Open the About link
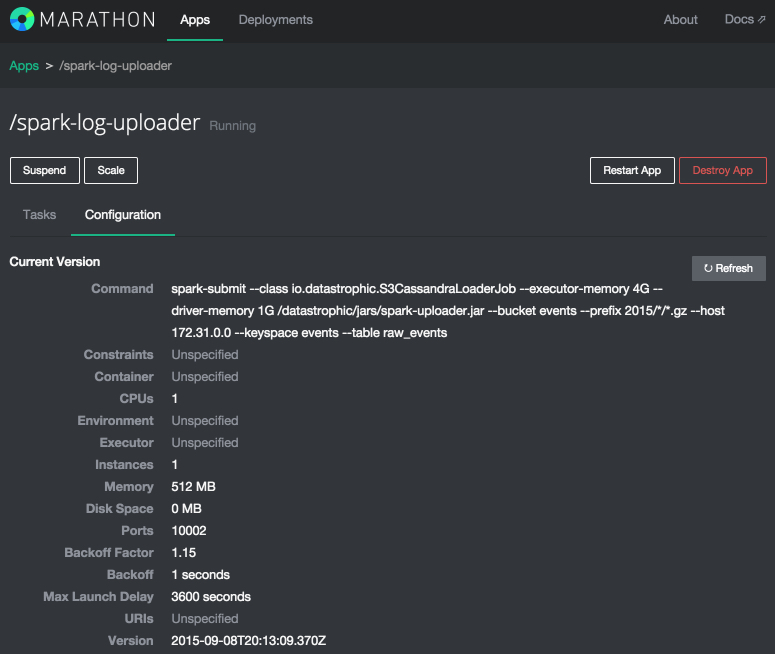 (x=680, y=20)
